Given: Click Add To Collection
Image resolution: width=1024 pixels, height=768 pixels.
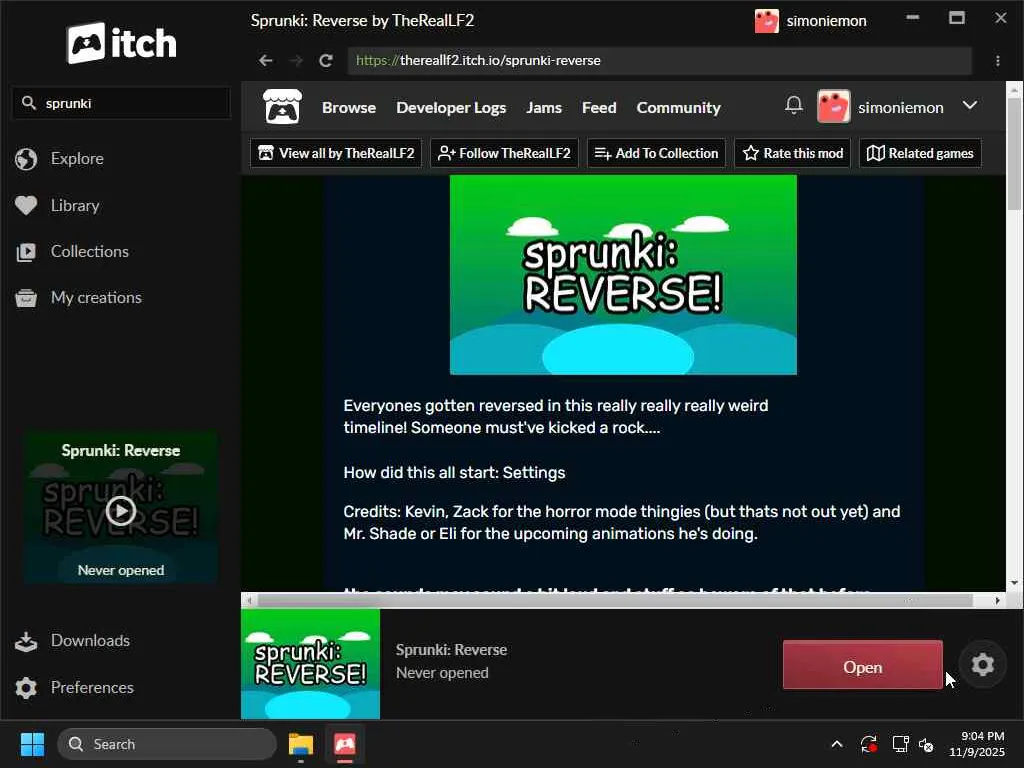Looking at the screenshot, I should click(656, 153).
